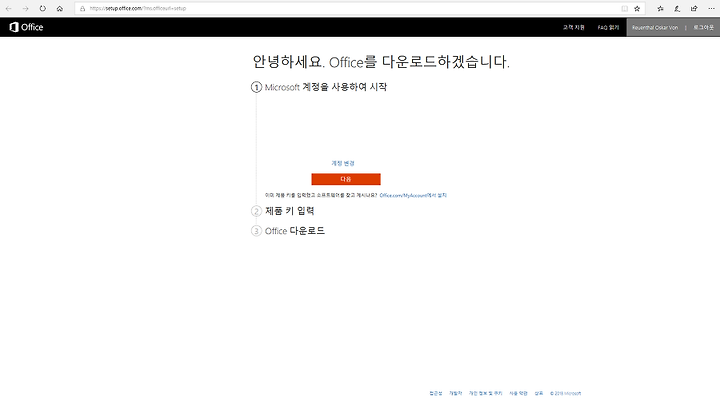Viewport: 720px width, 405px height.
Task: Click the signed-in account name in header
Action: (655, 28)
